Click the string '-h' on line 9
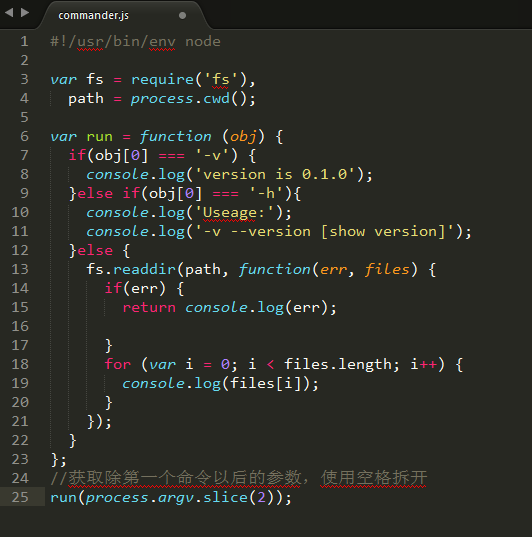This screenshot has width=532, height=537. [266, 193]
